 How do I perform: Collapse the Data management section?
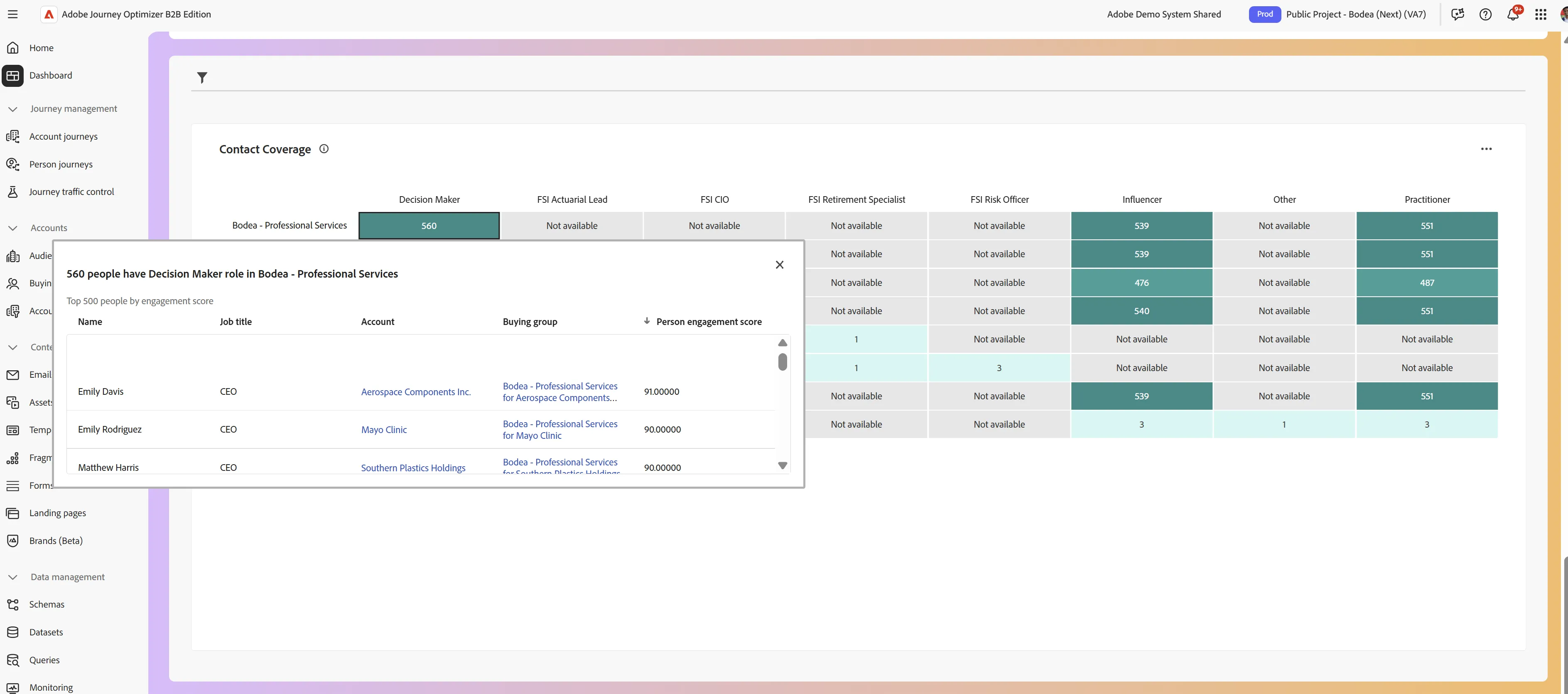[13, 576]
